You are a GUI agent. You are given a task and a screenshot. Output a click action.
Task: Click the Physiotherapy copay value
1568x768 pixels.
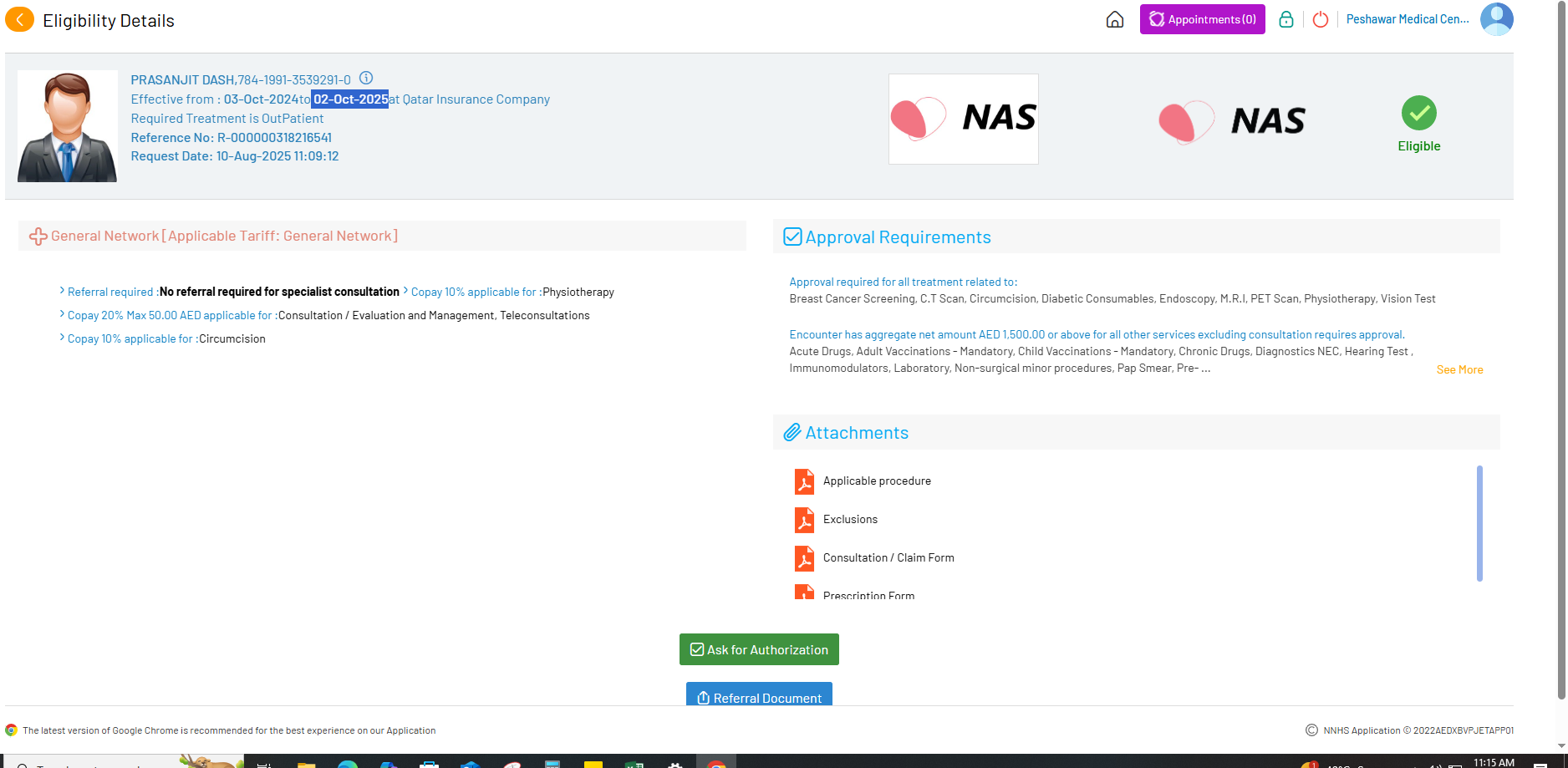[x=578, y=292]
